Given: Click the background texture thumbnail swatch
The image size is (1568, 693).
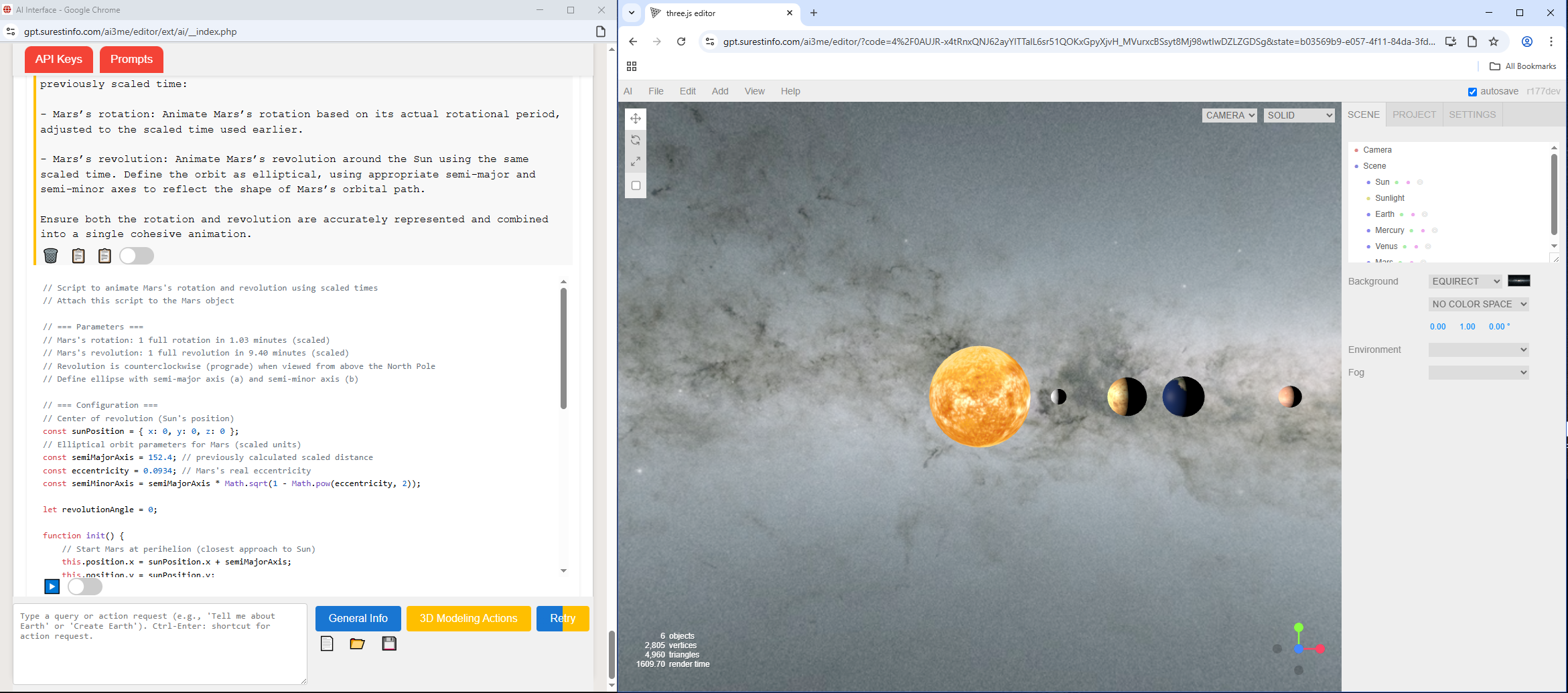Looking at the screenshot, I should pos(1519,281).
